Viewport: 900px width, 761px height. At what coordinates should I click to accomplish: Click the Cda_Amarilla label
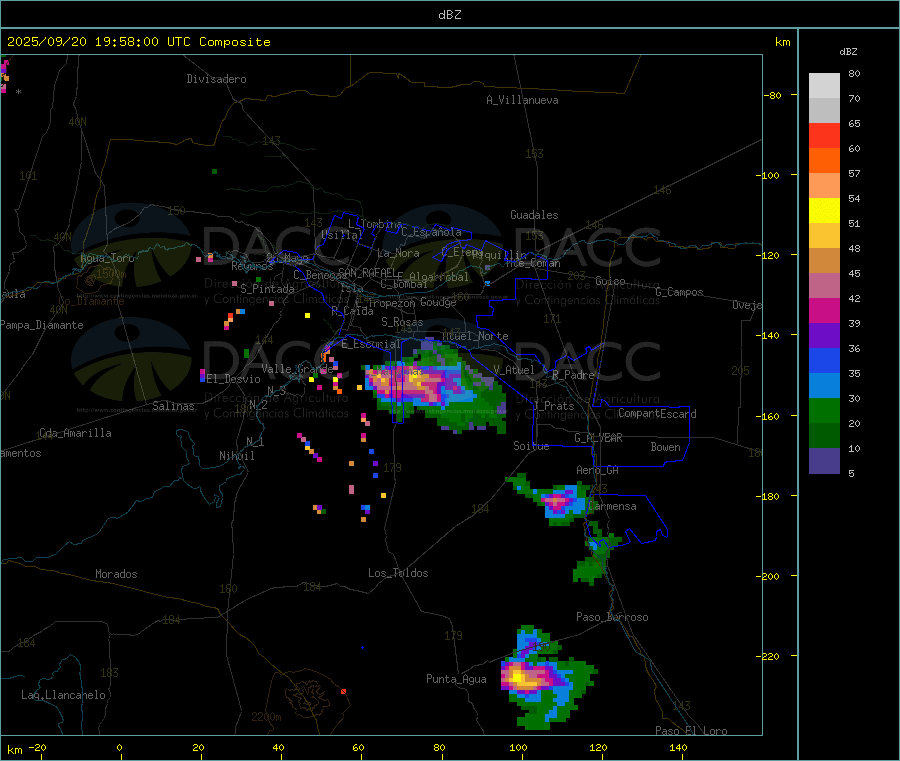tap(75, 433)
